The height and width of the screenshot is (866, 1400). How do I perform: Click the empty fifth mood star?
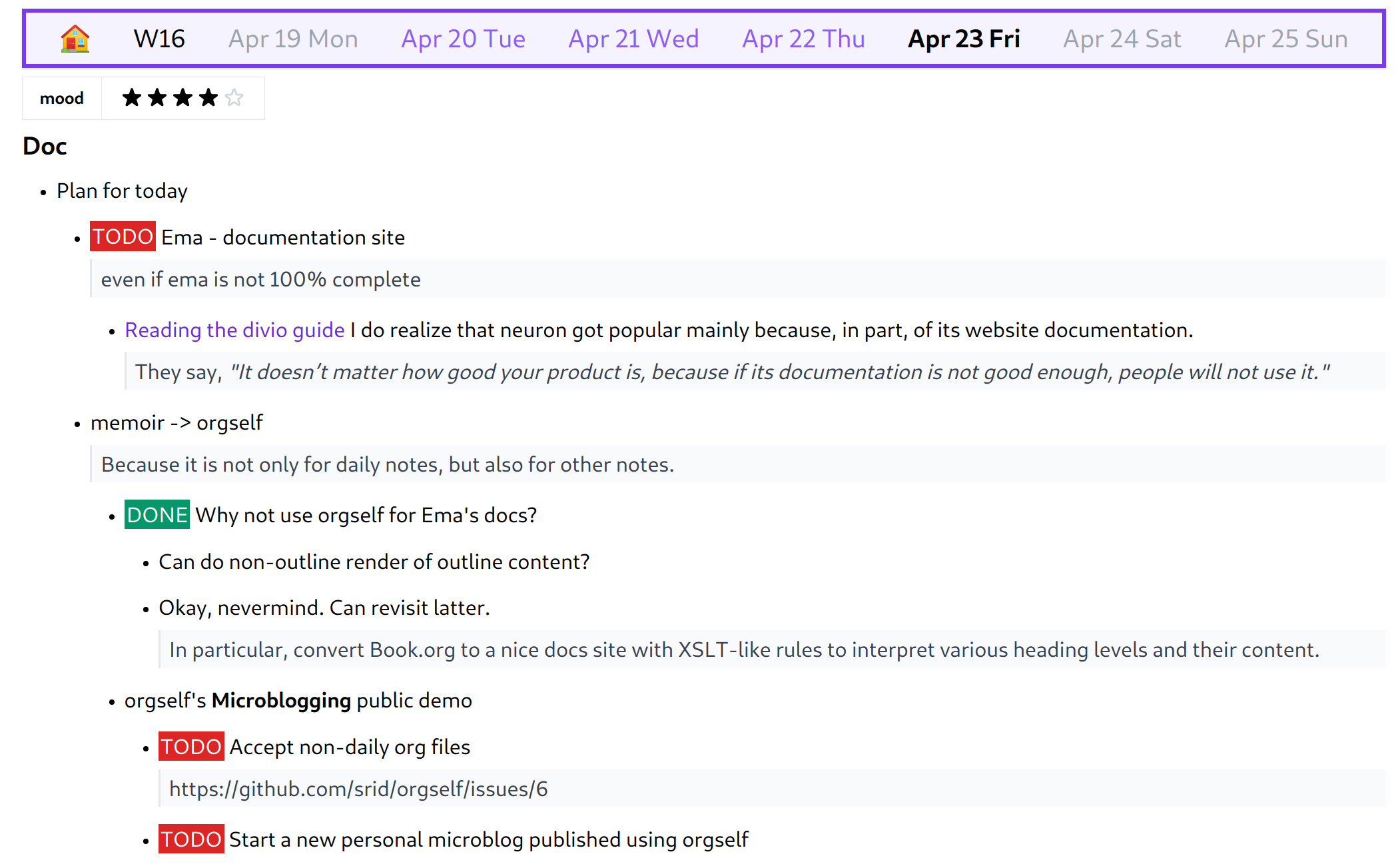pos(234,98)
